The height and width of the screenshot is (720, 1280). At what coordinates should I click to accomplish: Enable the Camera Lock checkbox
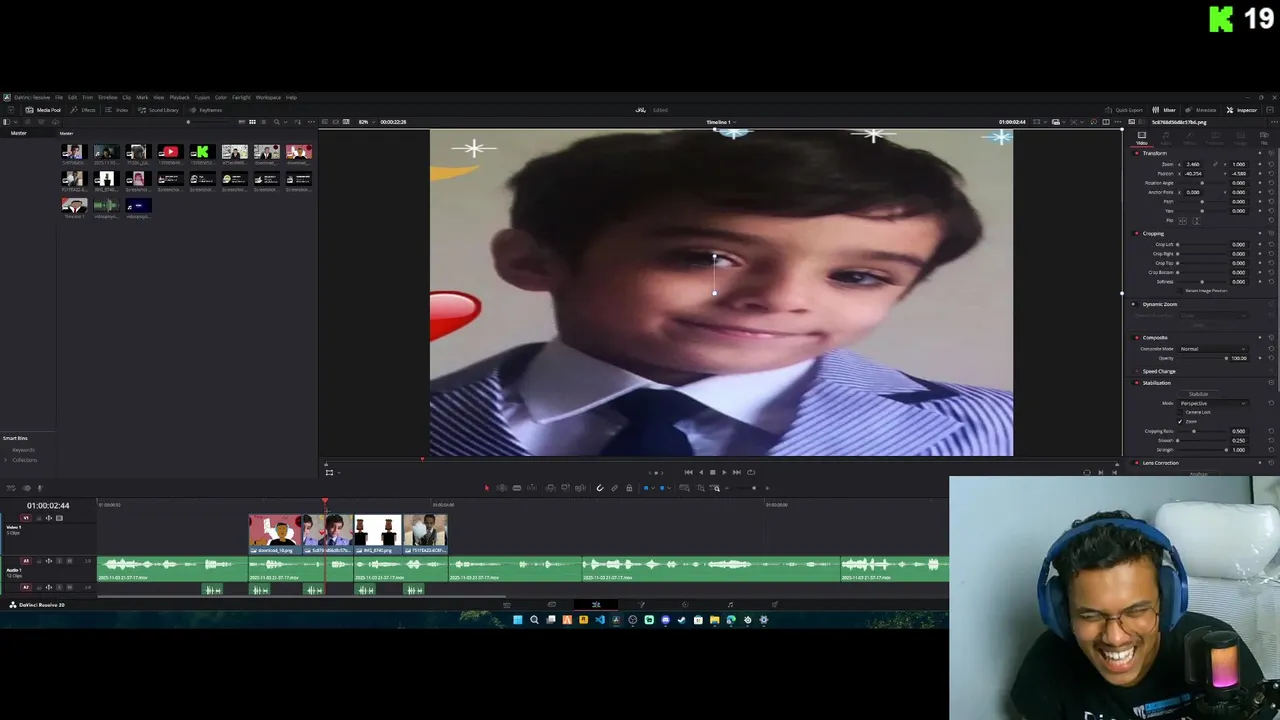point(1180,412)
